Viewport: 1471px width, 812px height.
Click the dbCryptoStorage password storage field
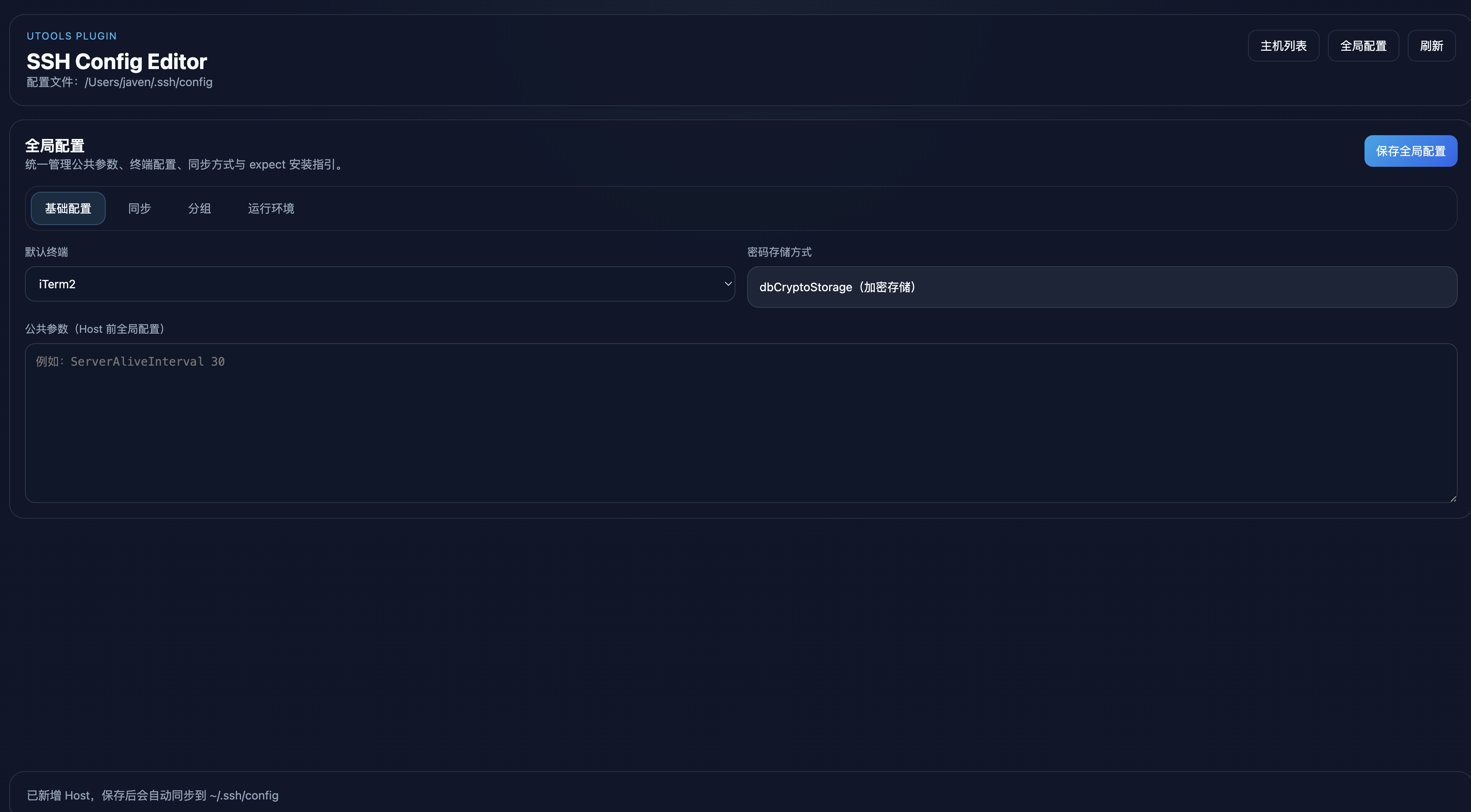(x=1101, y=287)
